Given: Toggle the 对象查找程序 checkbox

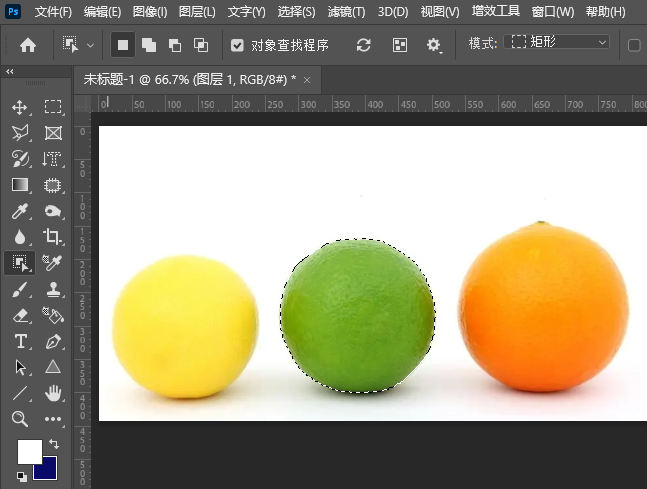Looking at the screenshot, I should point(237,45).
